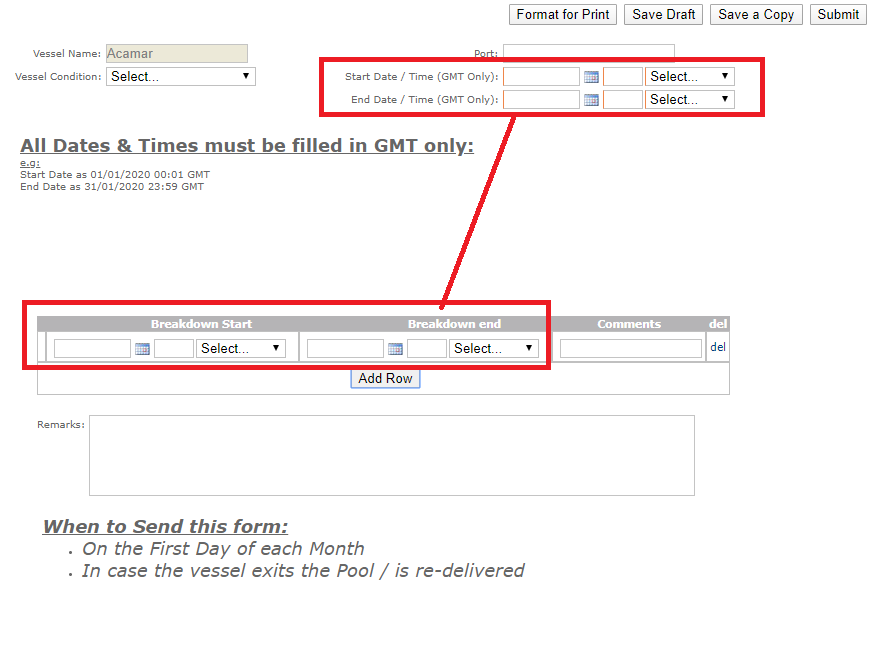Image resolution: width=876 pixels, height=647 pixels.
Task: Click the Save a Copy button
Action: 756,14
